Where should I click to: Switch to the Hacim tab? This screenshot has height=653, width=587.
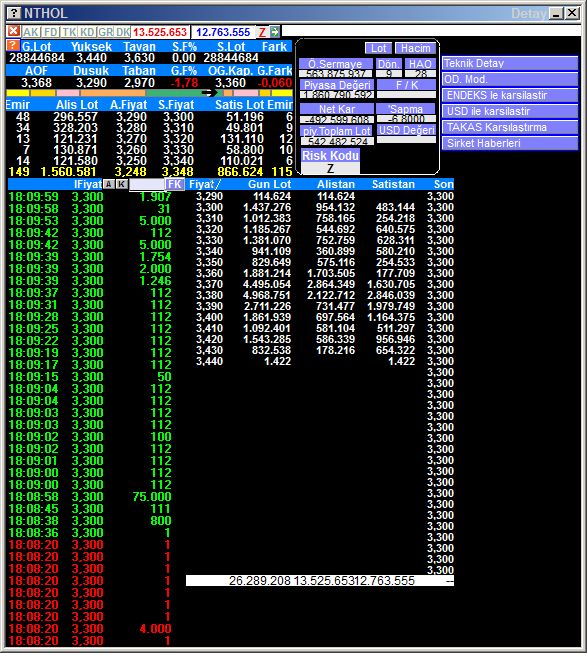tap(415, 48)
